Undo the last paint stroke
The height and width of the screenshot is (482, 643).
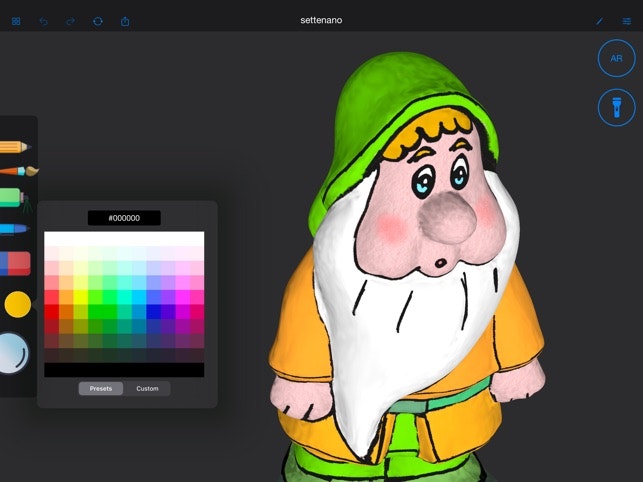tap(43, 21)
